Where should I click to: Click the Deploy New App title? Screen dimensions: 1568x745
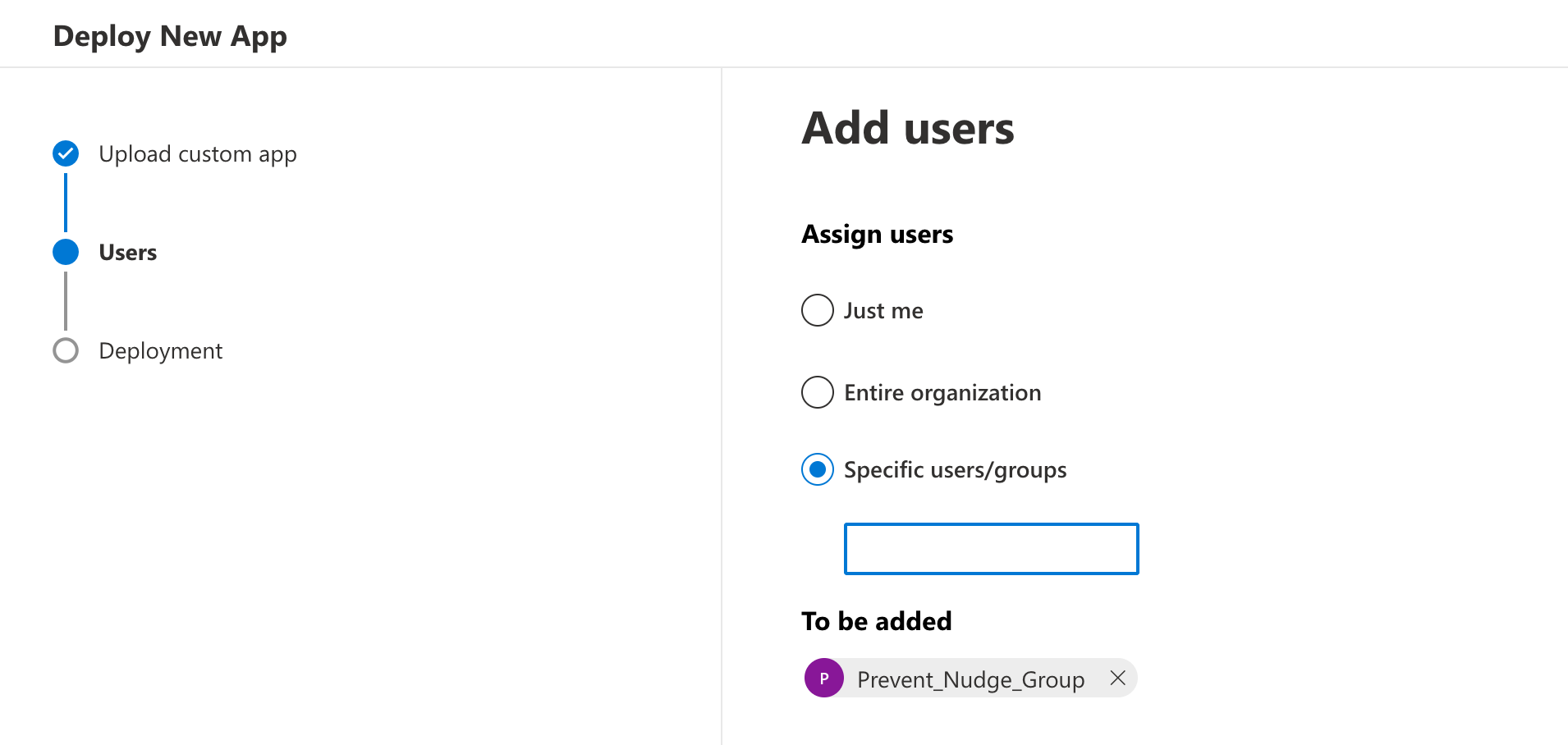(x=170, y=35)
